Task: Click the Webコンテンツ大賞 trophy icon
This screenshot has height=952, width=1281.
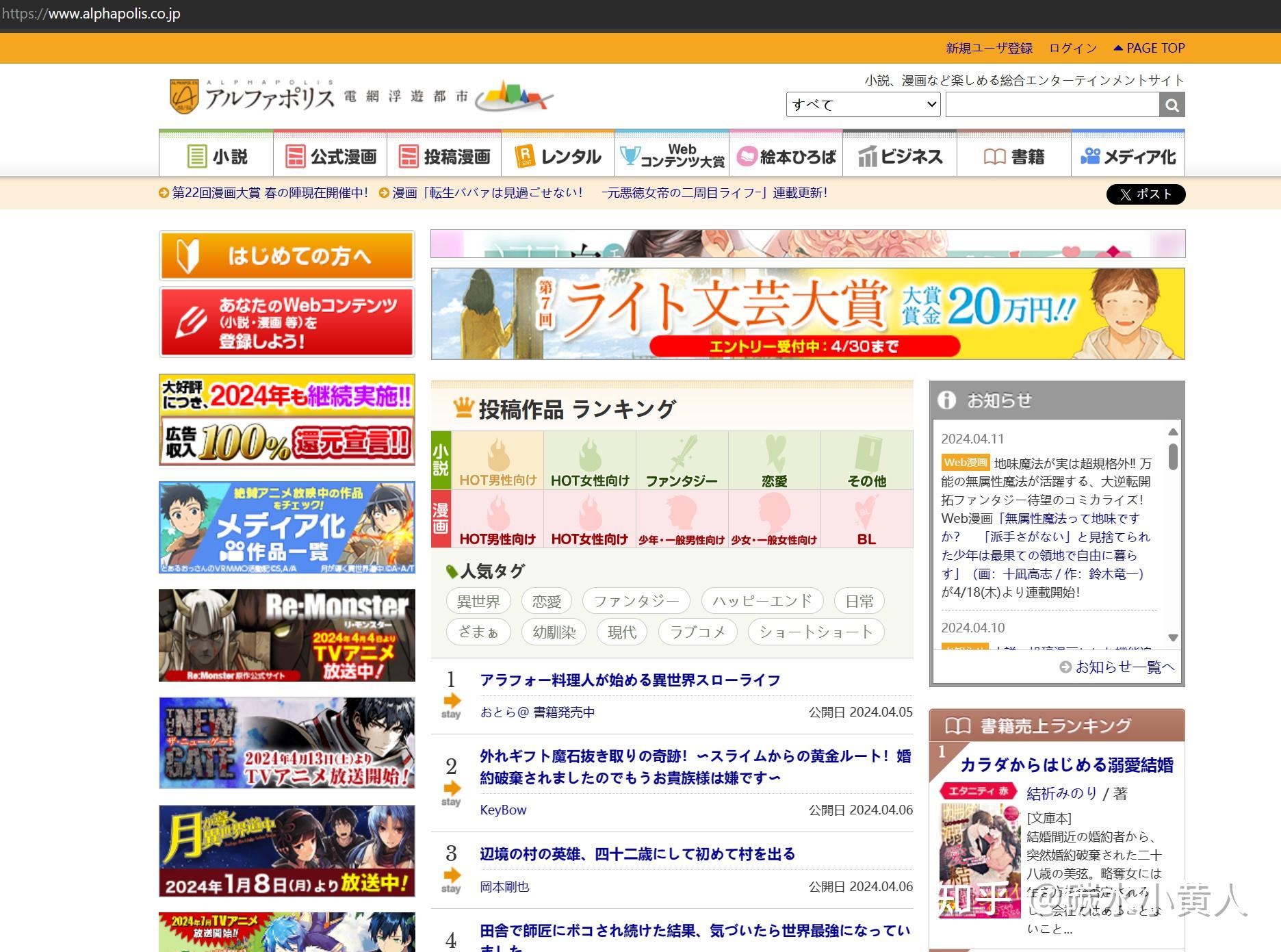Action: pyautogui.click(x=630, y=154)
